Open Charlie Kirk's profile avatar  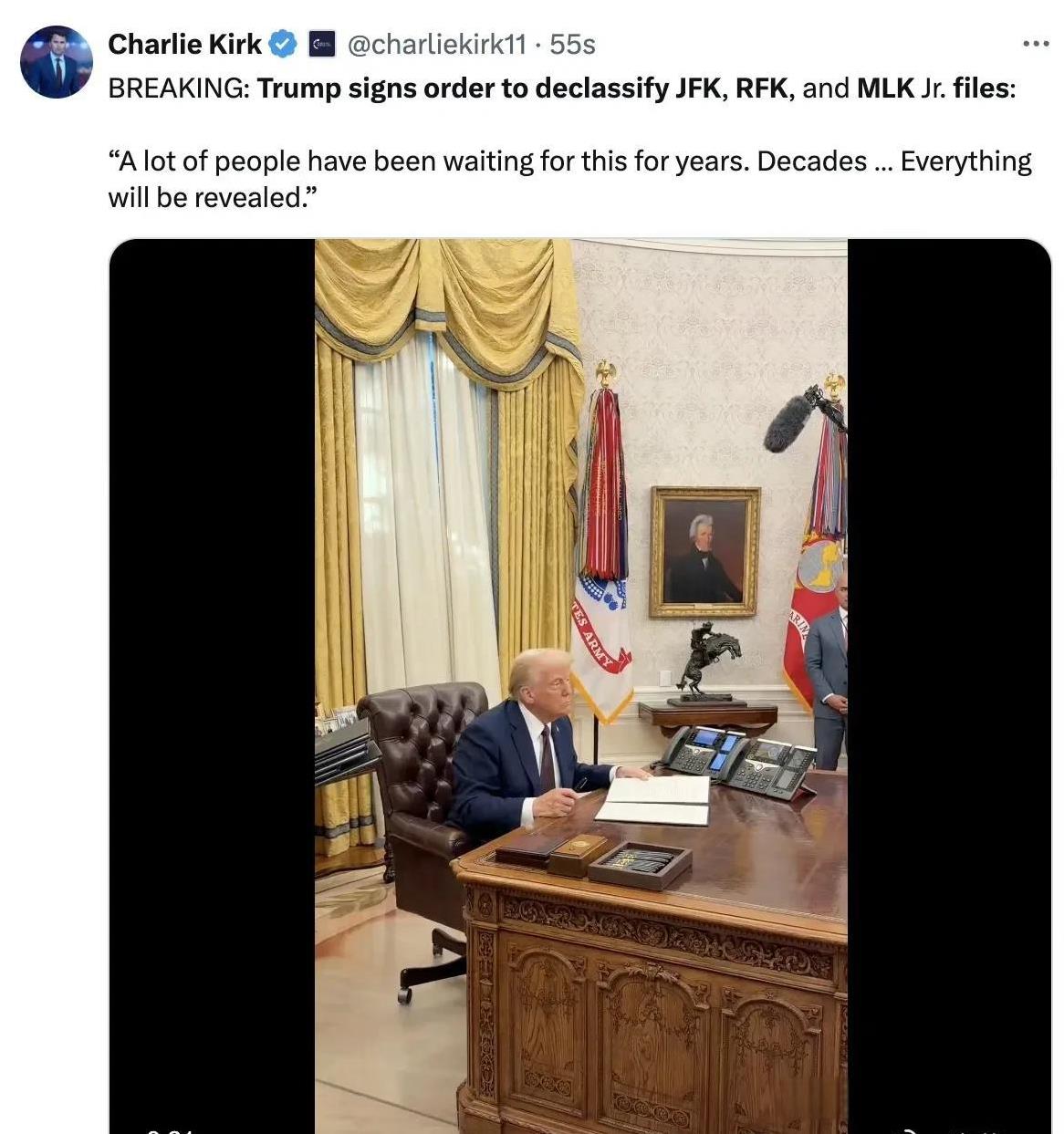pyautogui.click(x=56, y=62)
